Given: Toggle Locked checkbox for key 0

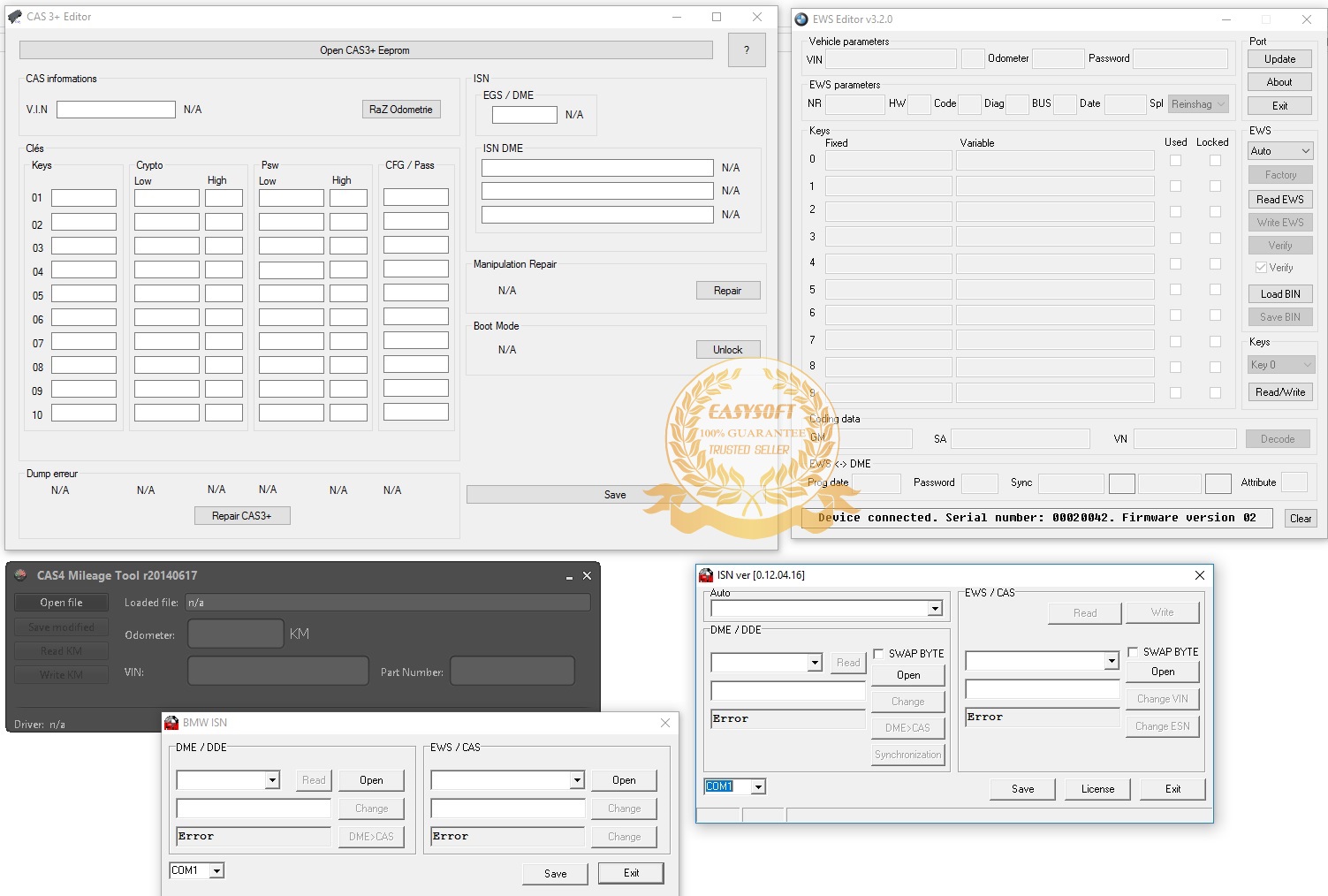Looking at the screenshot, I should 1215,161.
